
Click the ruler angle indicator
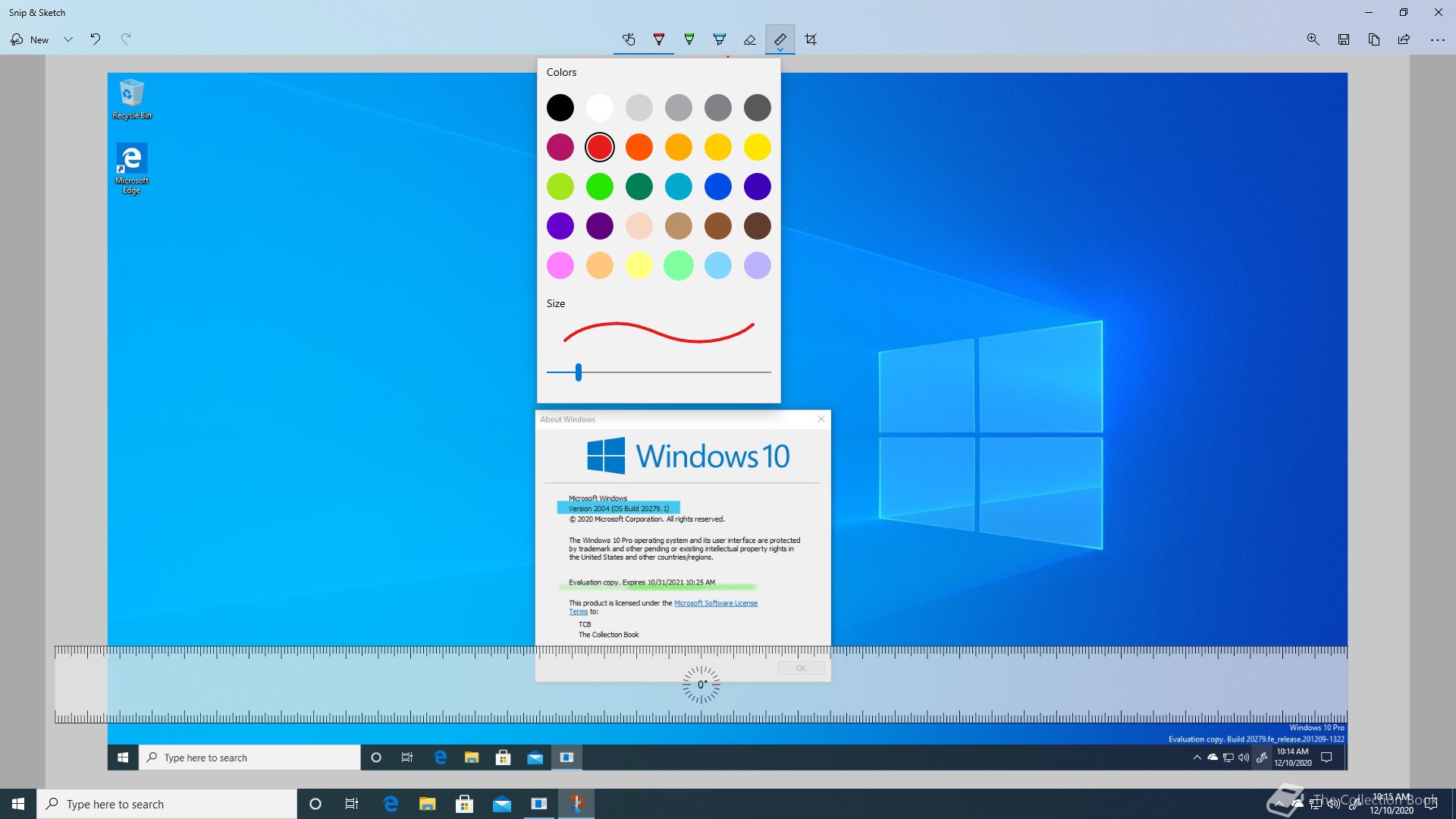click(701, 685)
